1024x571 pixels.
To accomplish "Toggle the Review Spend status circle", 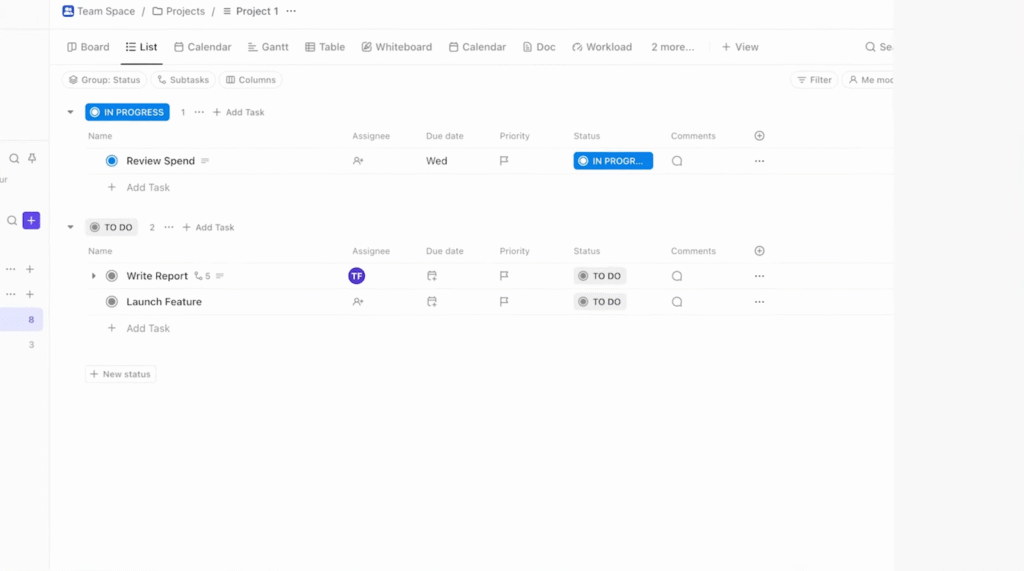I will tap(112, 161).
